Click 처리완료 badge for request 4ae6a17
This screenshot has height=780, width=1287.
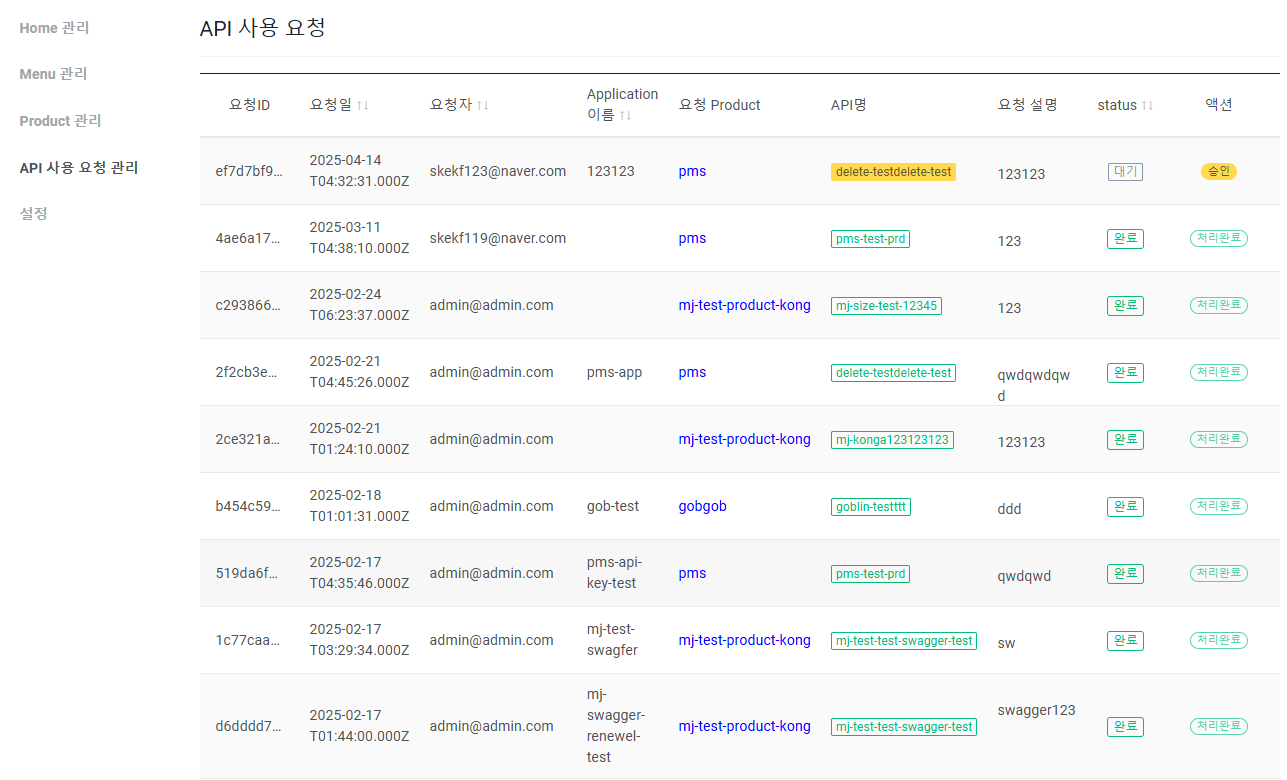(1219, 238)
